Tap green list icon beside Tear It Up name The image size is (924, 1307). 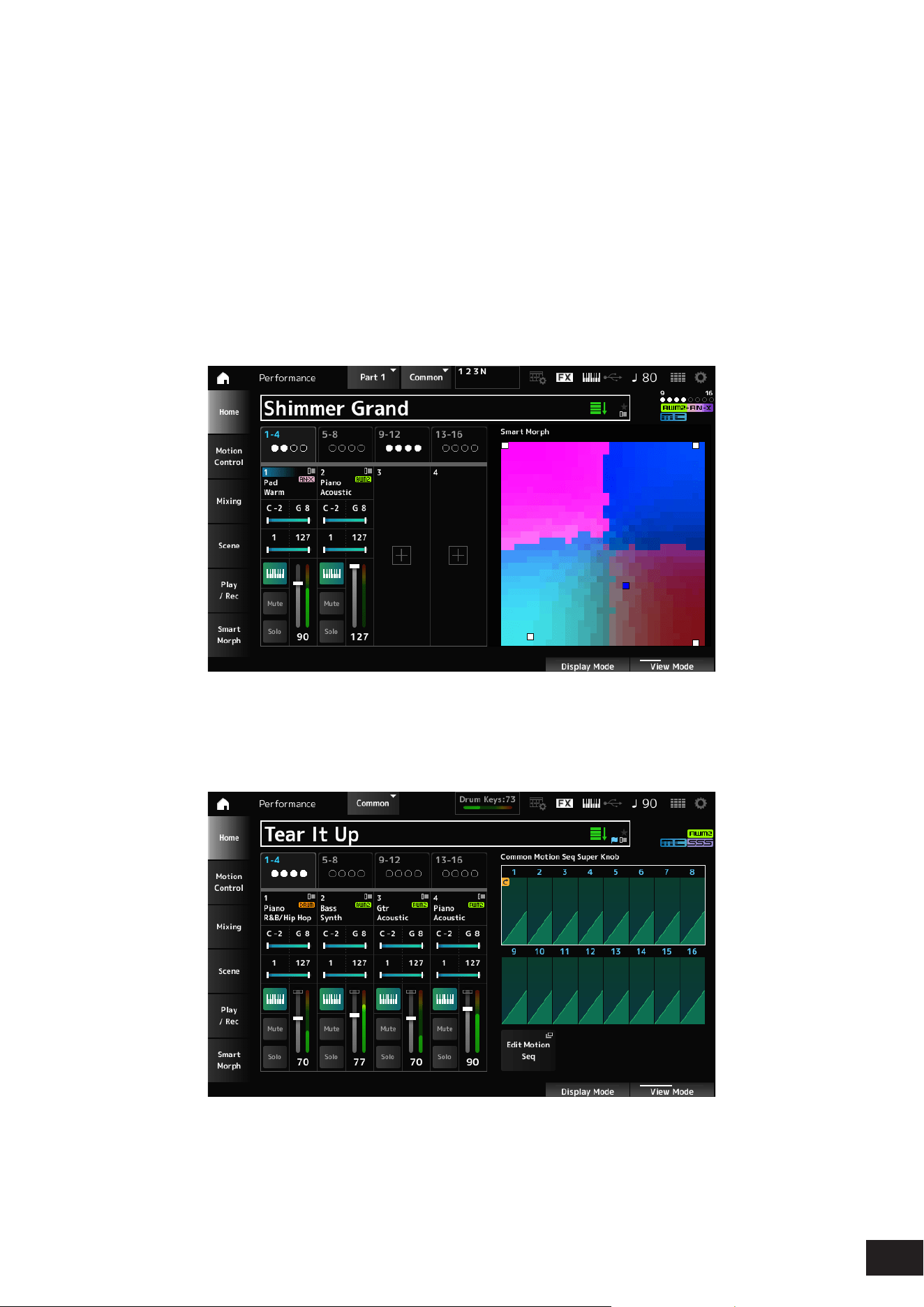[598, 834]
